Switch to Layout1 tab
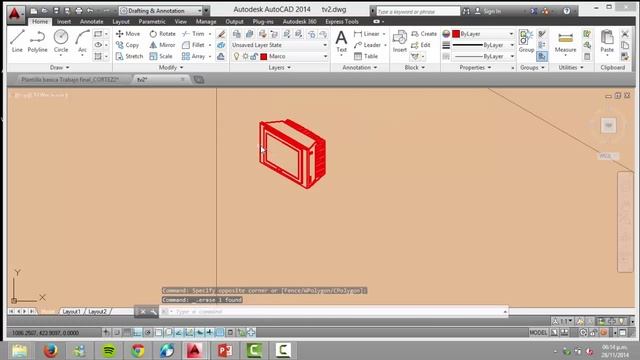Screen dimensions: 640x360 coord(71,311)
